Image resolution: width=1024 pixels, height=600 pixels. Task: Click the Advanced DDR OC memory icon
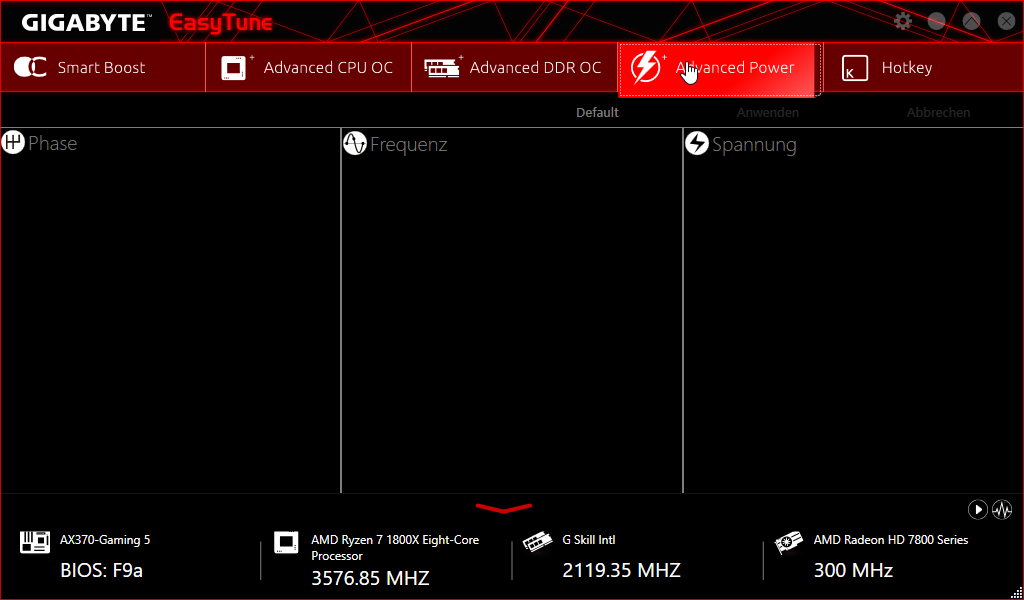(442, 67)
